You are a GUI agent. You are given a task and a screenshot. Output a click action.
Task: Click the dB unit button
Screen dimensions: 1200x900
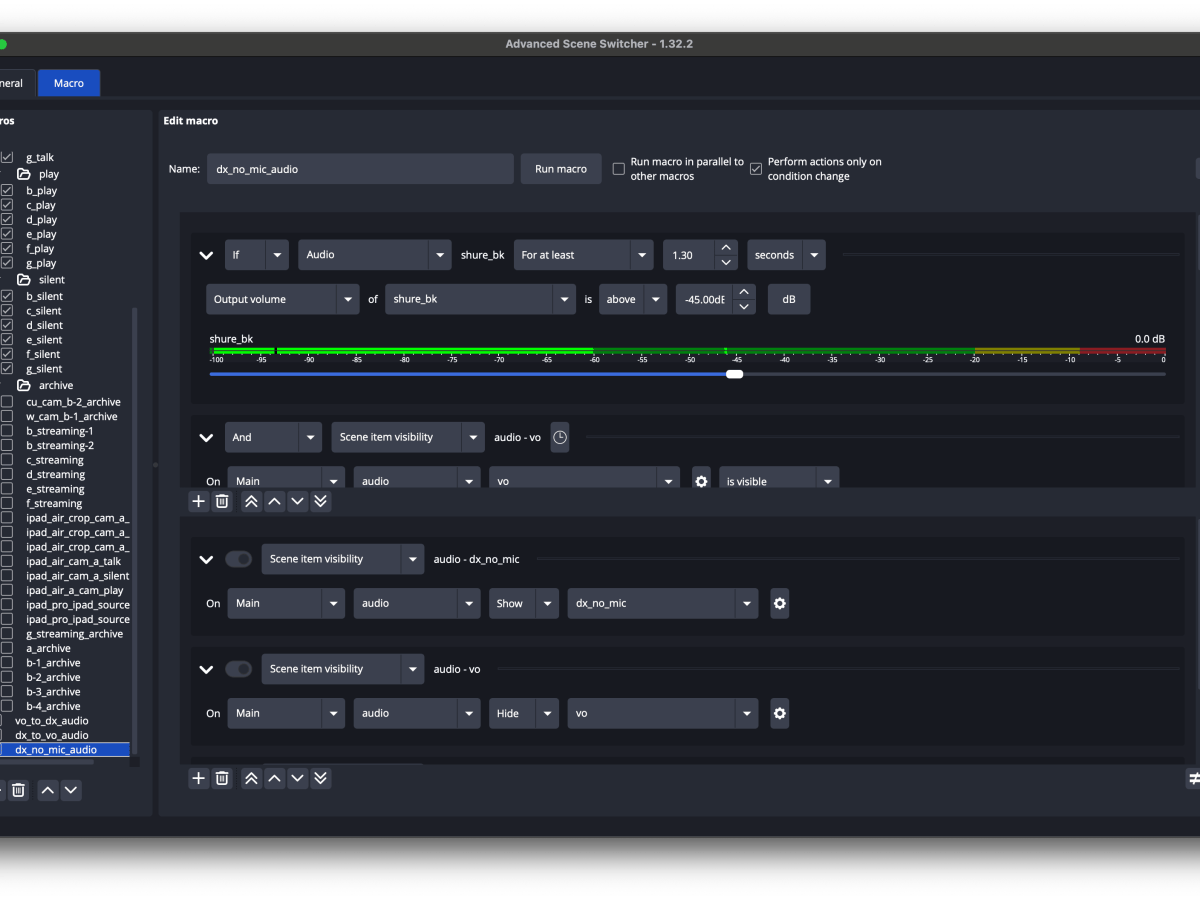pyautogui.click(x=789, y=299)
